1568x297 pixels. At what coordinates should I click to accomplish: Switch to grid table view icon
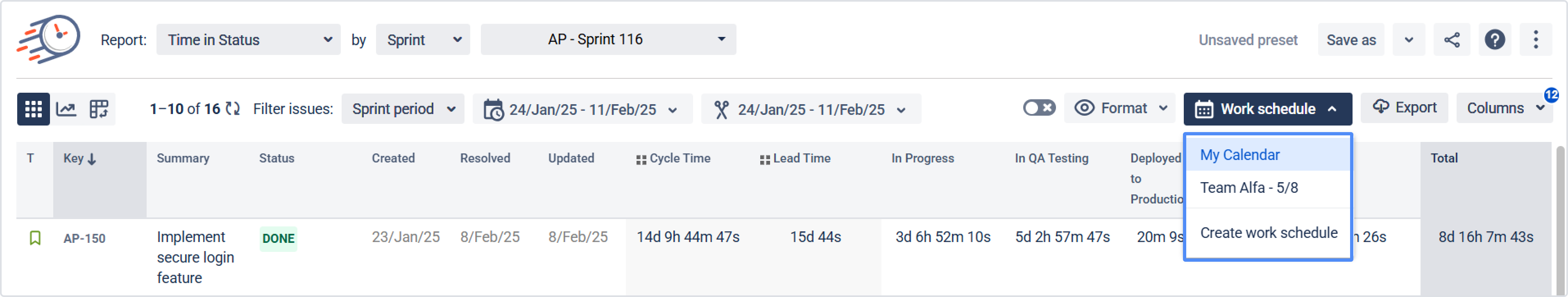pyautogui.click(x=34, y=109)
